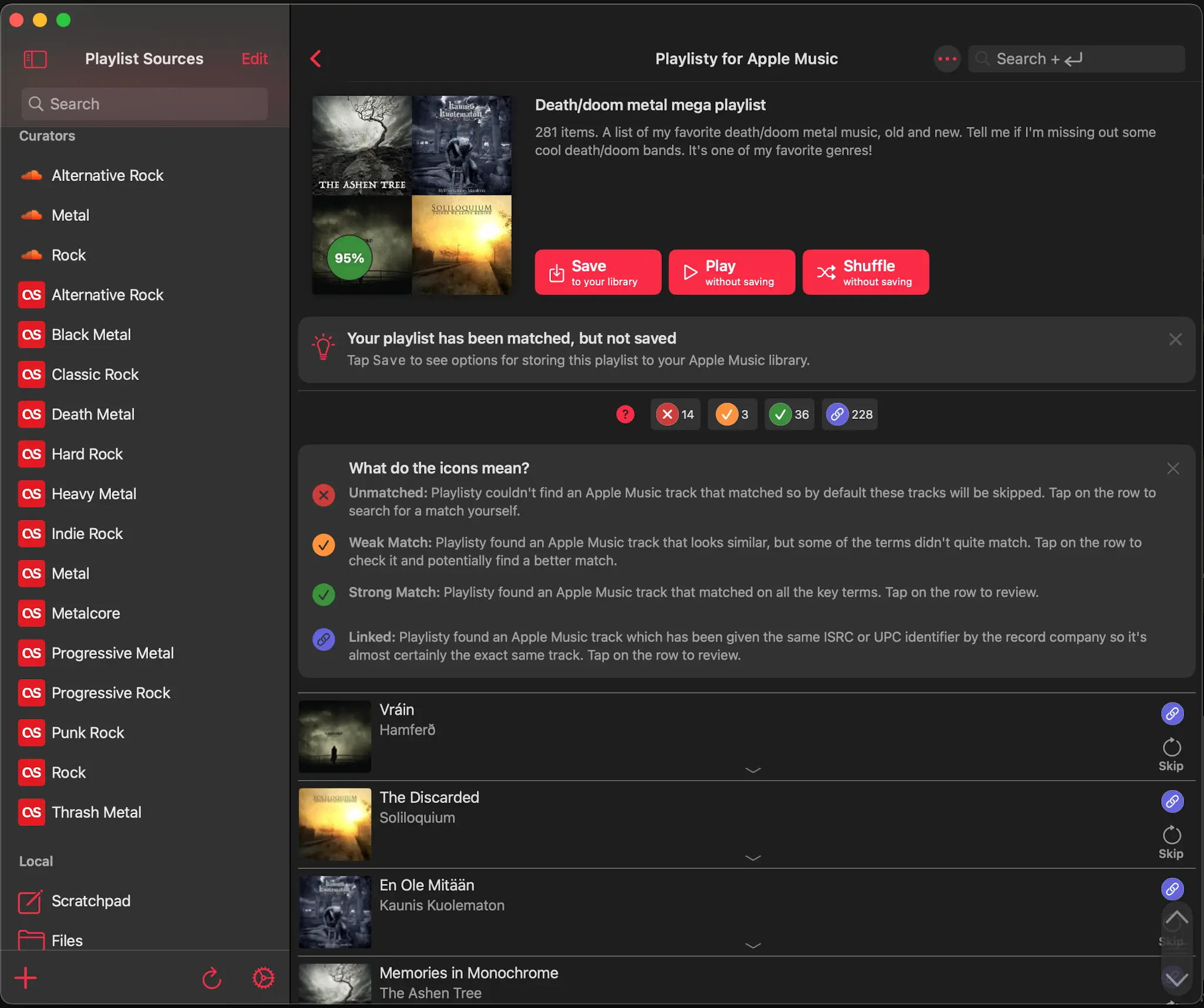Screen dimensions: 1204x1008
Task: Click the red question mark help icon
Action: click(625, 414)
